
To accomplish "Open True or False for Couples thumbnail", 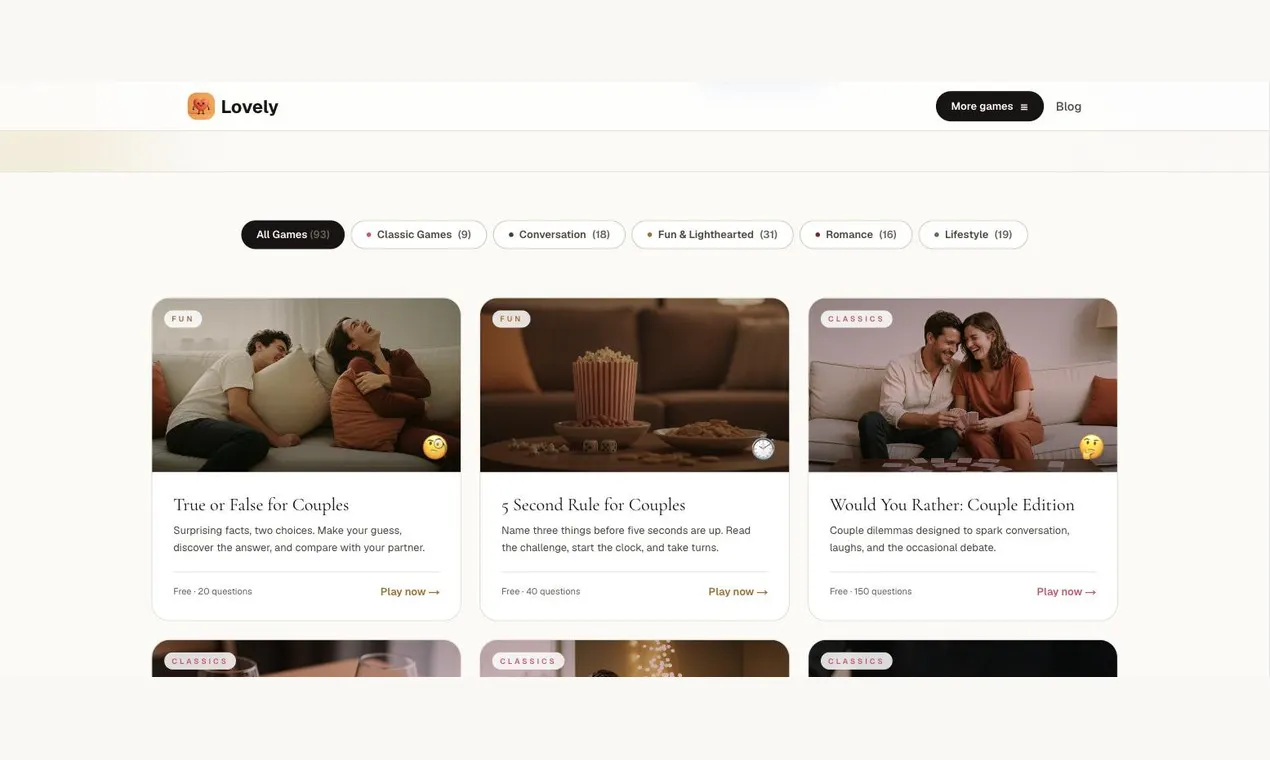I will (306, 385).
